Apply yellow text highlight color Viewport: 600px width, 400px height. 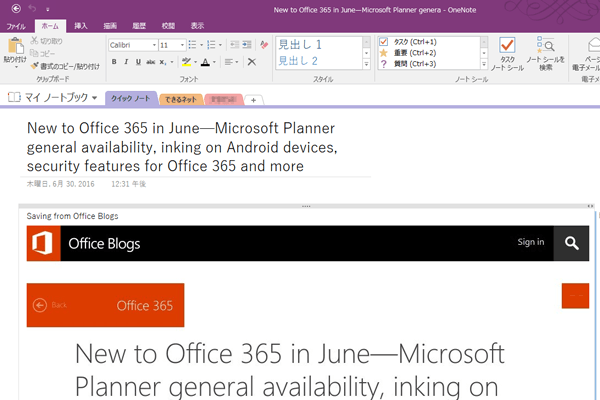point(186,62)
